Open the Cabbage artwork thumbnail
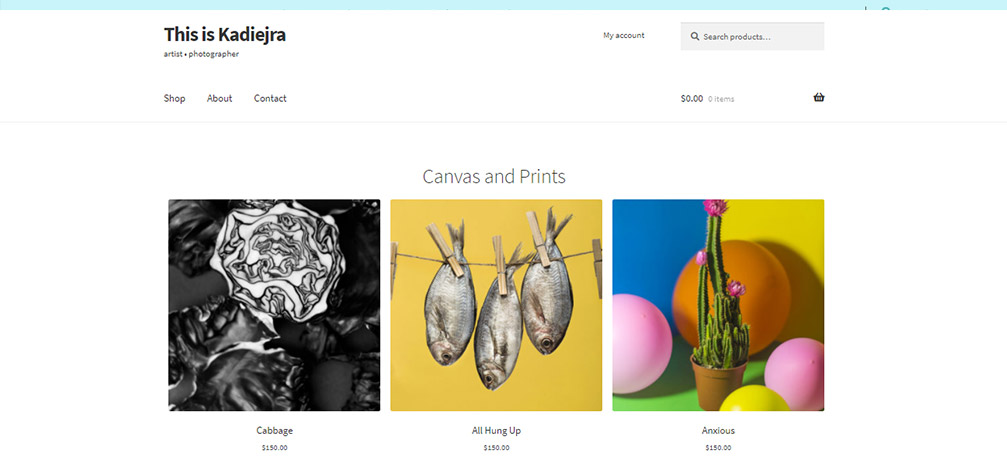1007x460 pixels. (274, 305)
